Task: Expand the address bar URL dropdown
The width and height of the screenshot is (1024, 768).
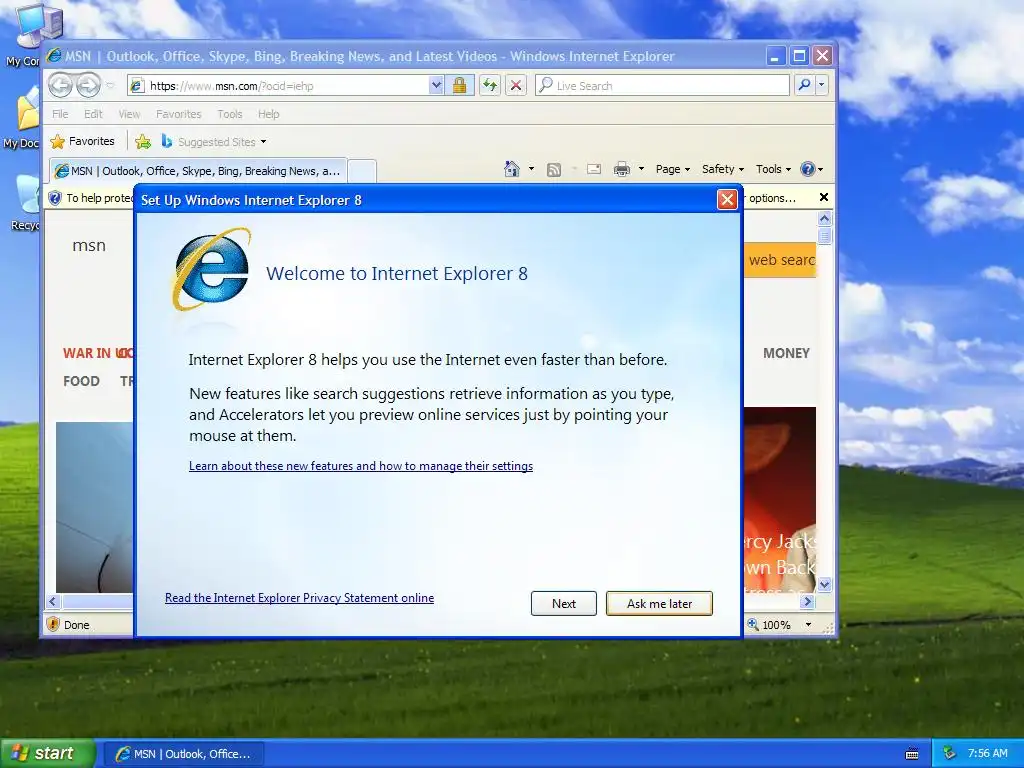Action: tap(436, 85)
